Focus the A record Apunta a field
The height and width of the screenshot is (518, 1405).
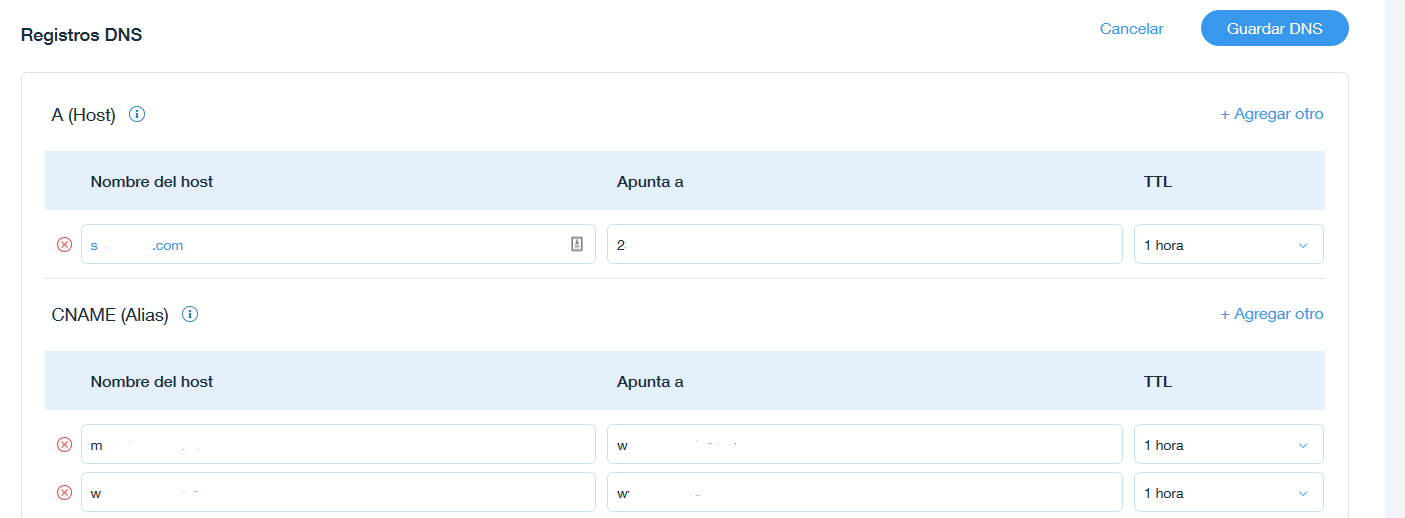tap(864, 245)
